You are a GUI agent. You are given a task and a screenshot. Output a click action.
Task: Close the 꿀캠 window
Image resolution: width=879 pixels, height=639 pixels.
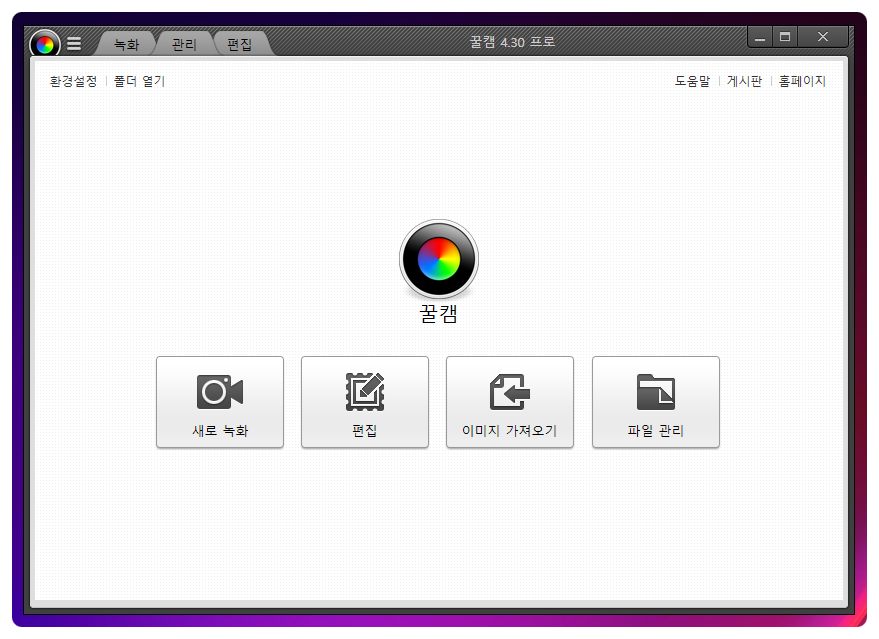point(823,37)
